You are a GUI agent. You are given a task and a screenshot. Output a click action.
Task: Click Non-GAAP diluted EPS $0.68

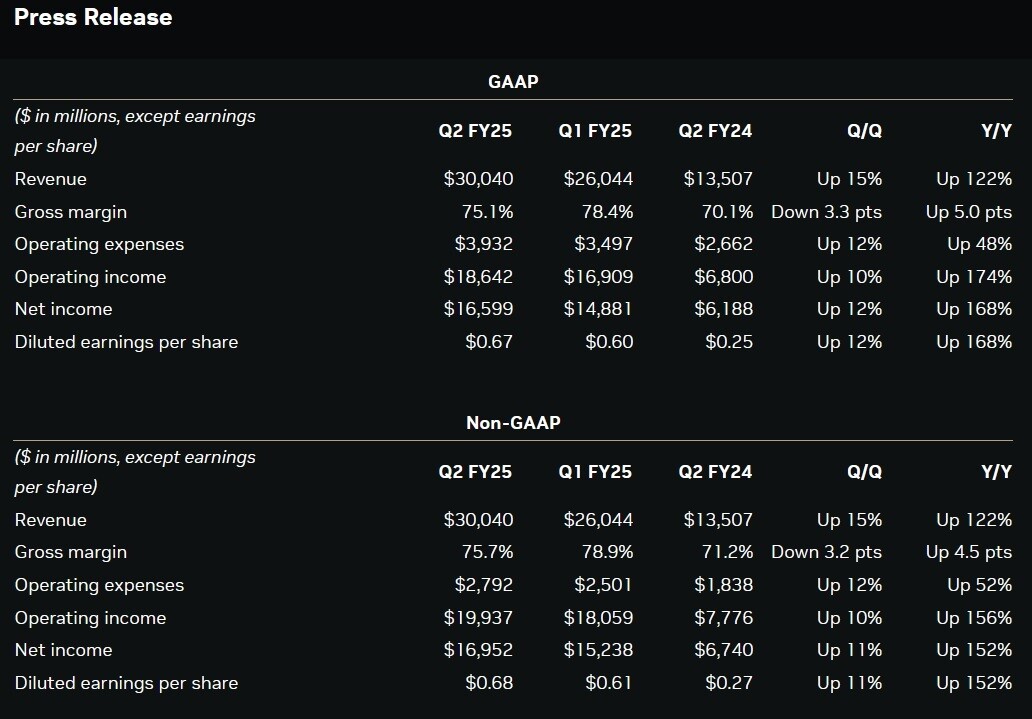[x=489, y=683]
